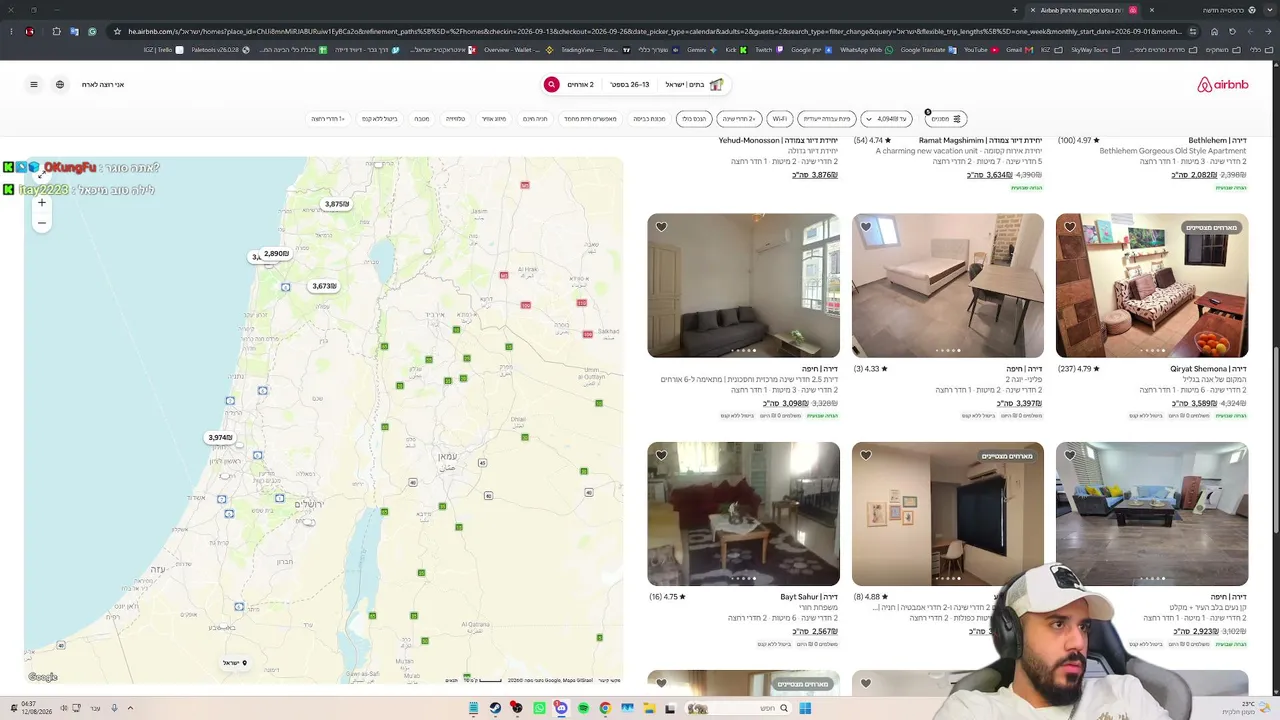Expand the map to full width

click(x=41, y=174)
